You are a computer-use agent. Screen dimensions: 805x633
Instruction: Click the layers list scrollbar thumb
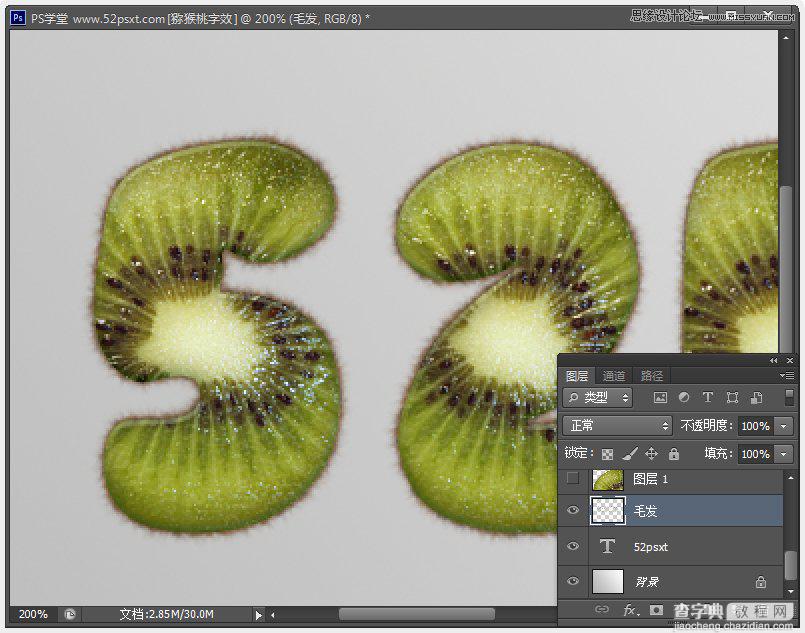(x=791, y=565)
